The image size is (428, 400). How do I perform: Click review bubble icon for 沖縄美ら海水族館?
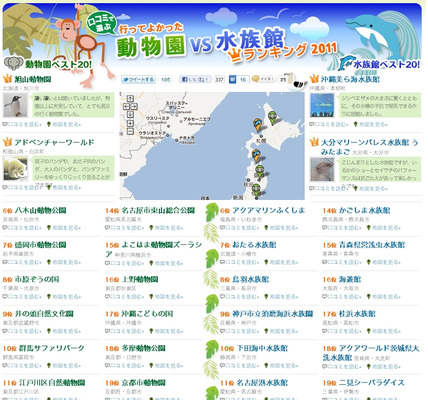[x=312, y=124]
